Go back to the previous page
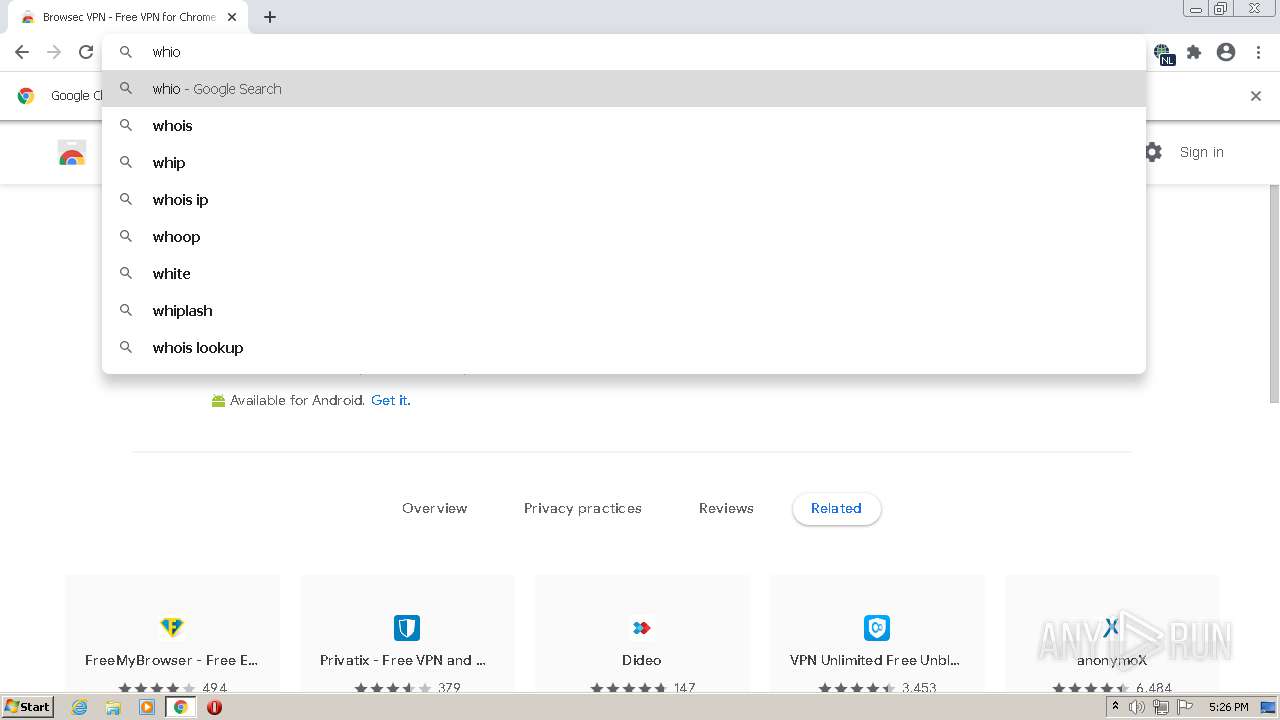The image size is (1280, 720). click(x=22, y=52)
